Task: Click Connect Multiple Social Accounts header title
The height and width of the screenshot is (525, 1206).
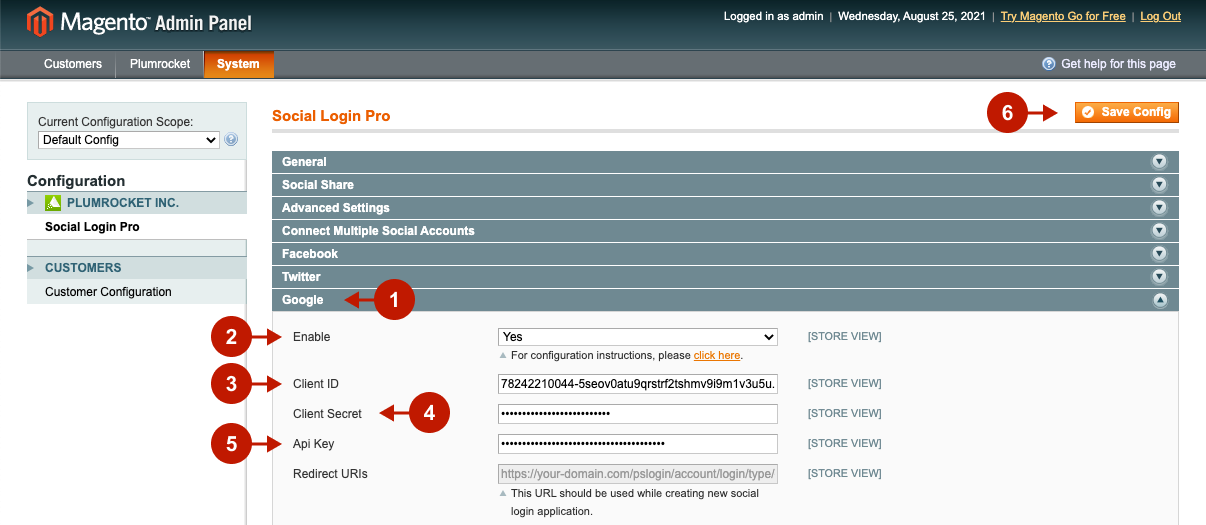Action: [x=378, y=231]
